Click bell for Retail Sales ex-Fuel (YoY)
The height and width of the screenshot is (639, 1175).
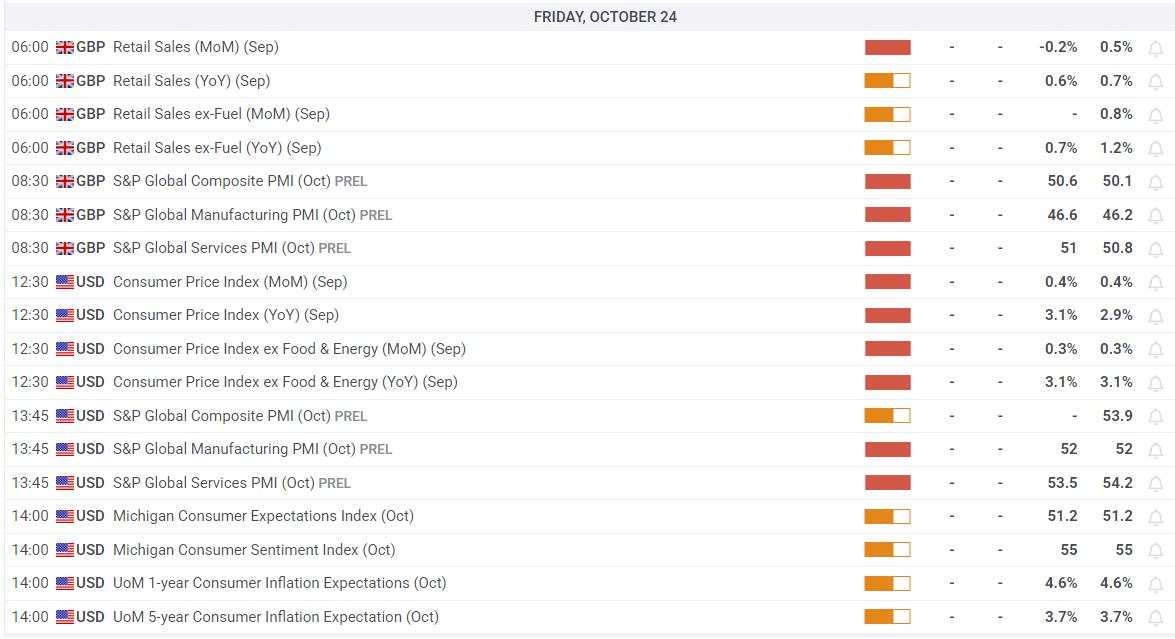(1155, 149)
